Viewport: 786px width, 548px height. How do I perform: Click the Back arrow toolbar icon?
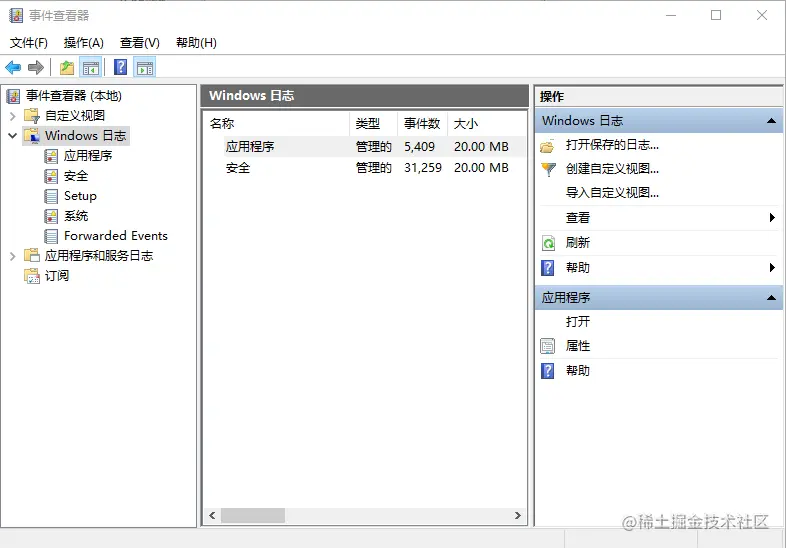pos(13,67)
